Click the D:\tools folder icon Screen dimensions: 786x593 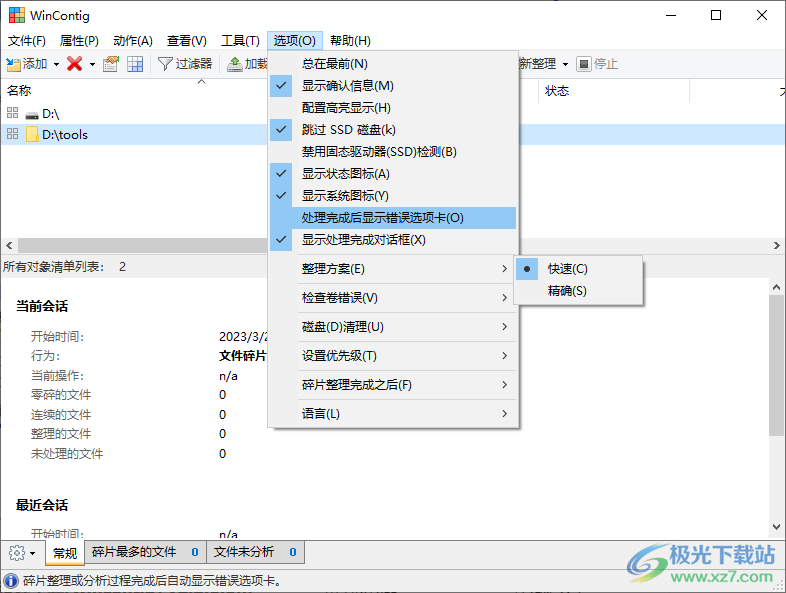click(x=32, y=134)
